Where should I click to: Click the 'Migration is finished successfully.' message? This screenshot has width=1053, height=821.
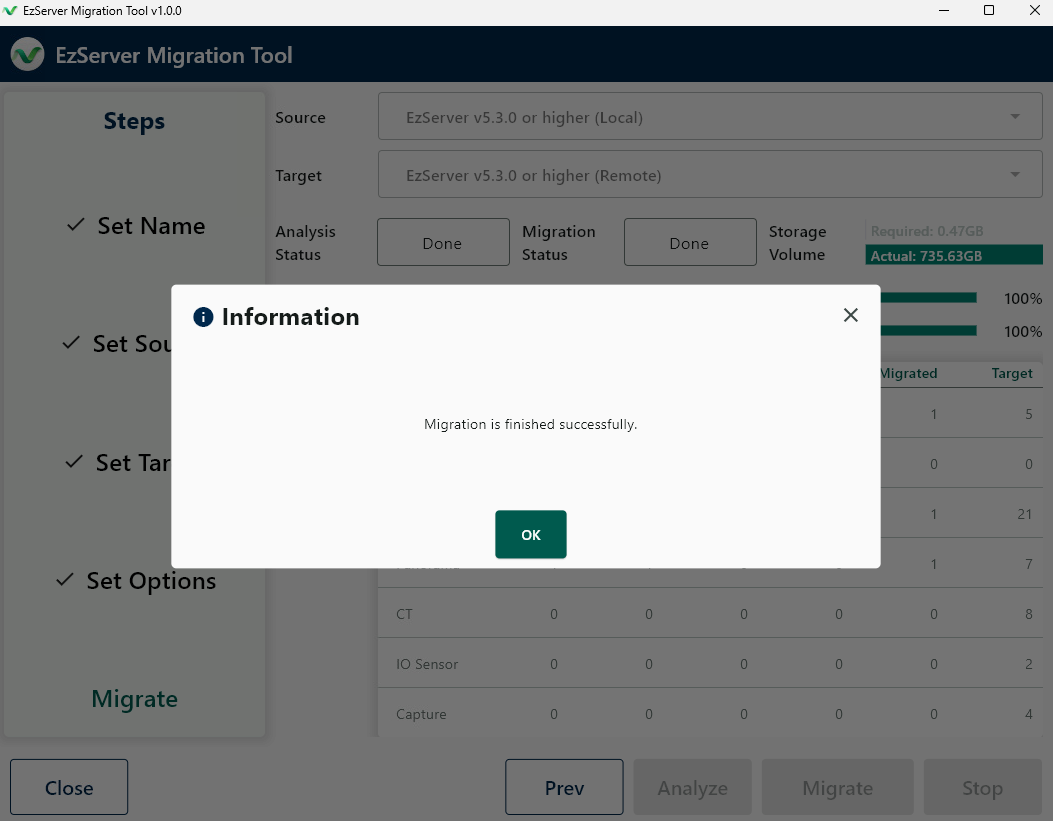click(x=531, y=424)
